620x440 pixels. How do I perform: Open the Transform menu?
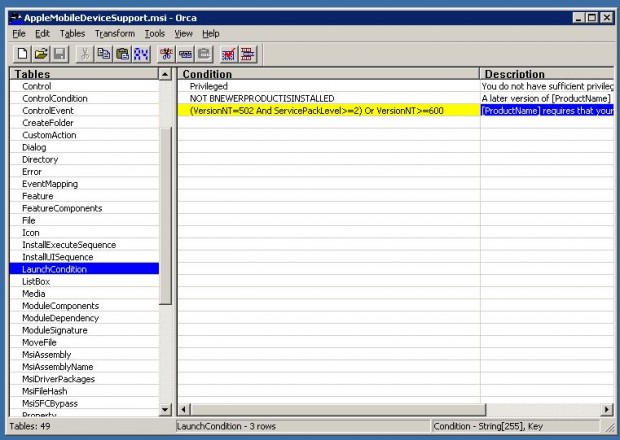114,33
